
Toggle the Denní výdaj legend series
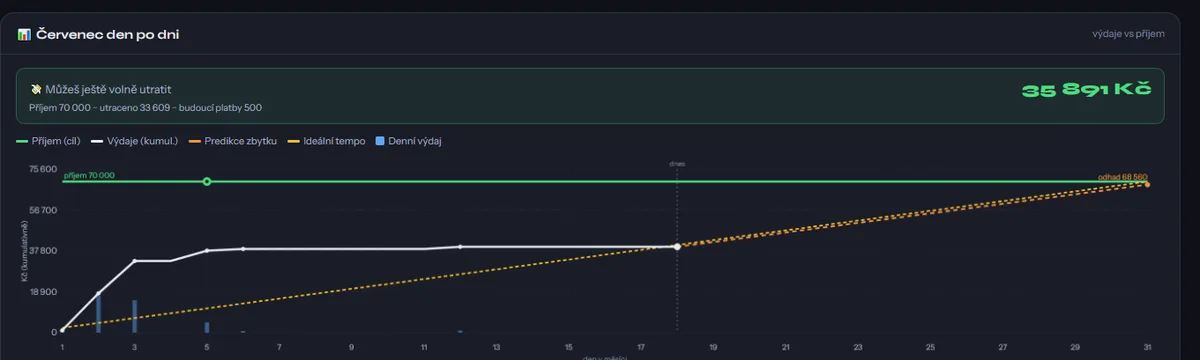(x=409, y=141)
